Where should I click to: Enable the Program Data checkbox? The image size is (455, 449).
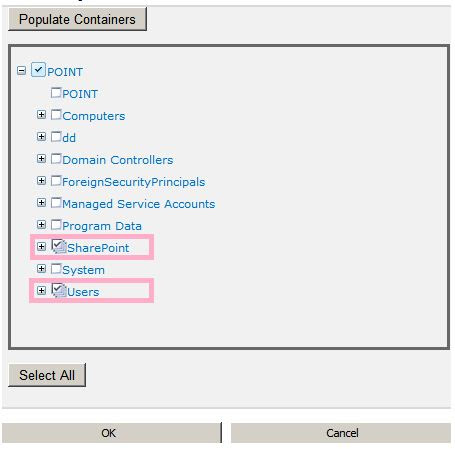56,225
